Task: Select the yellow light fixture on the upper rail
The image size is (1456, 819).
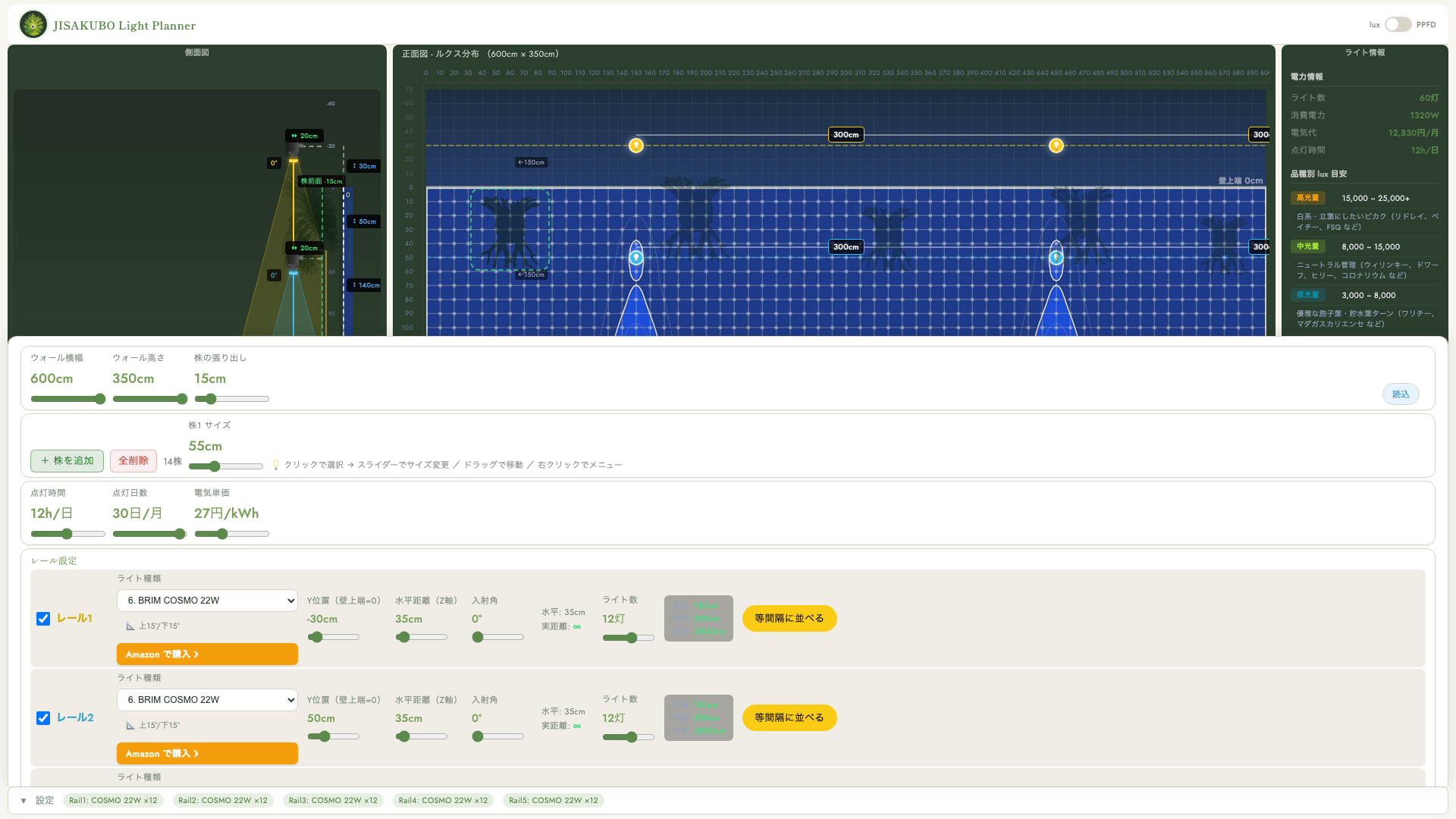Action: tap(636, 145)
